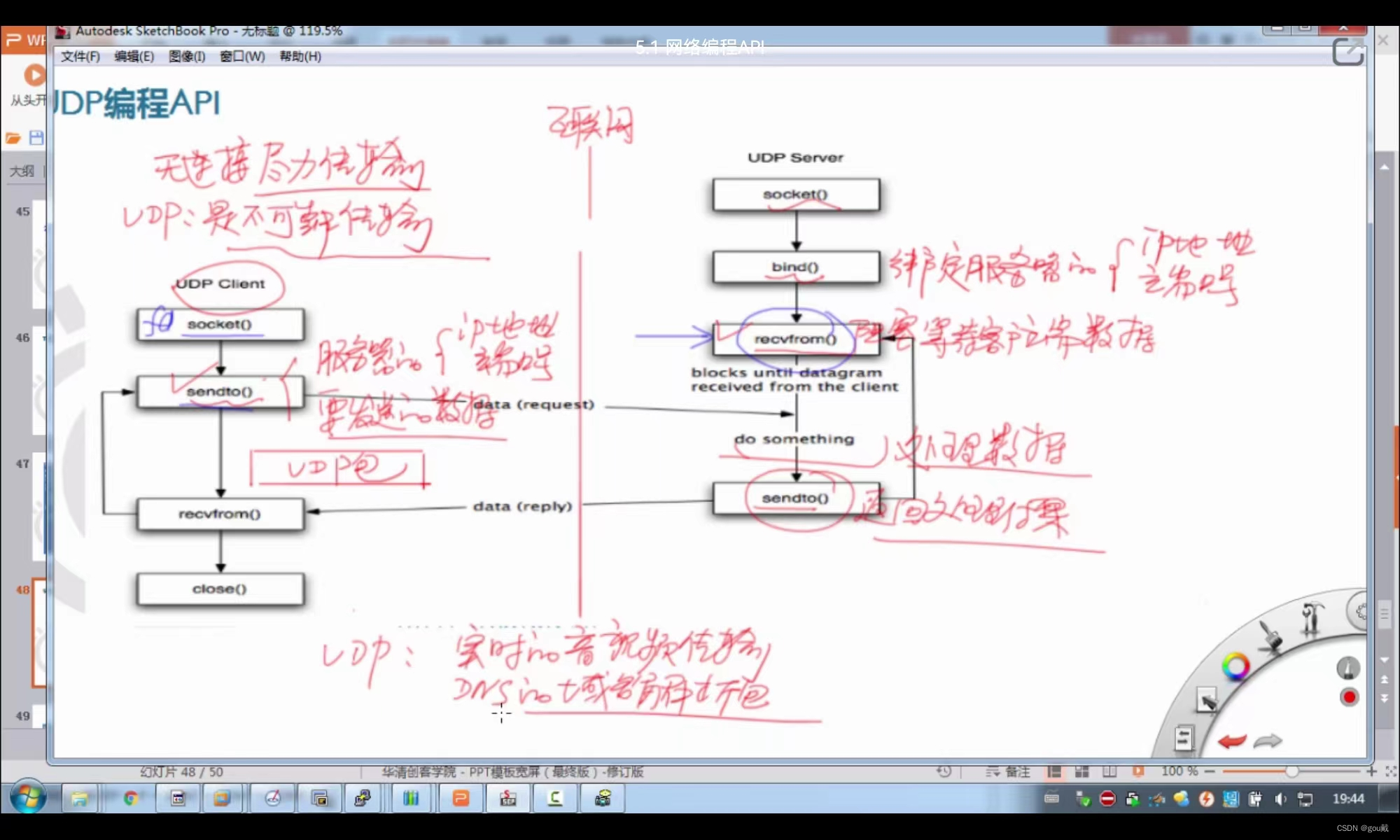Open WPS Presentation from the taskbar
1400x840 pixels.
click(x=461, y=799)
